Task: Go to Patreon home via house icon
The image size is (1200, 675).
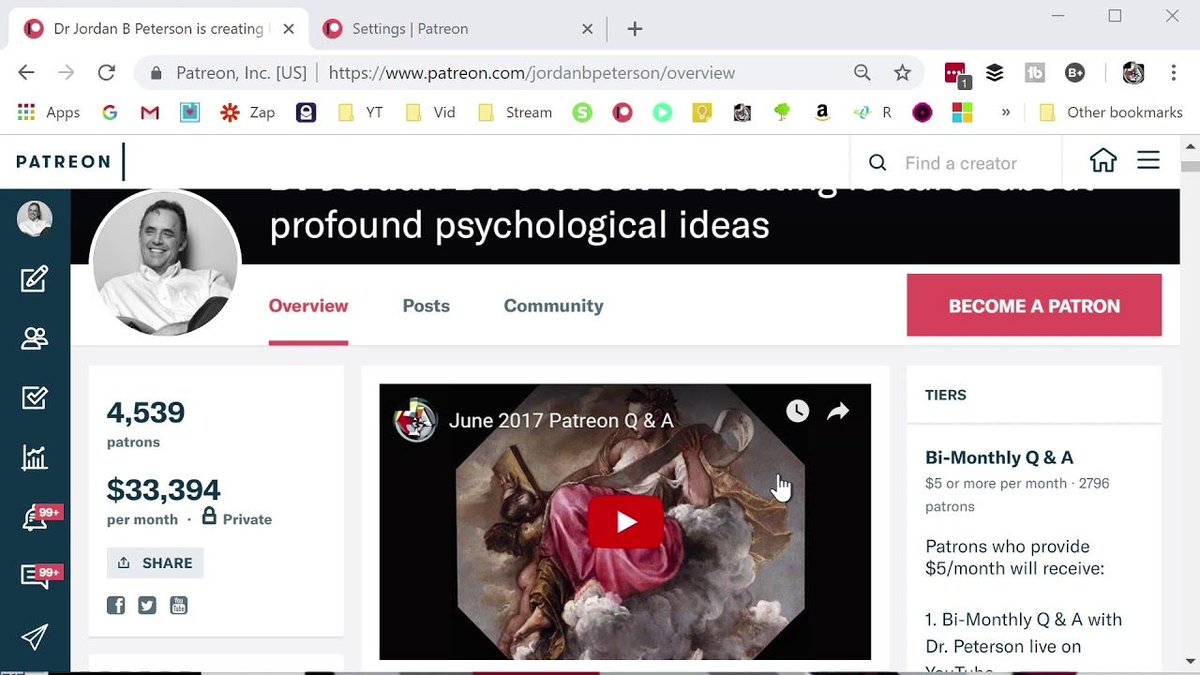Action: click(x=1103, y=160)
